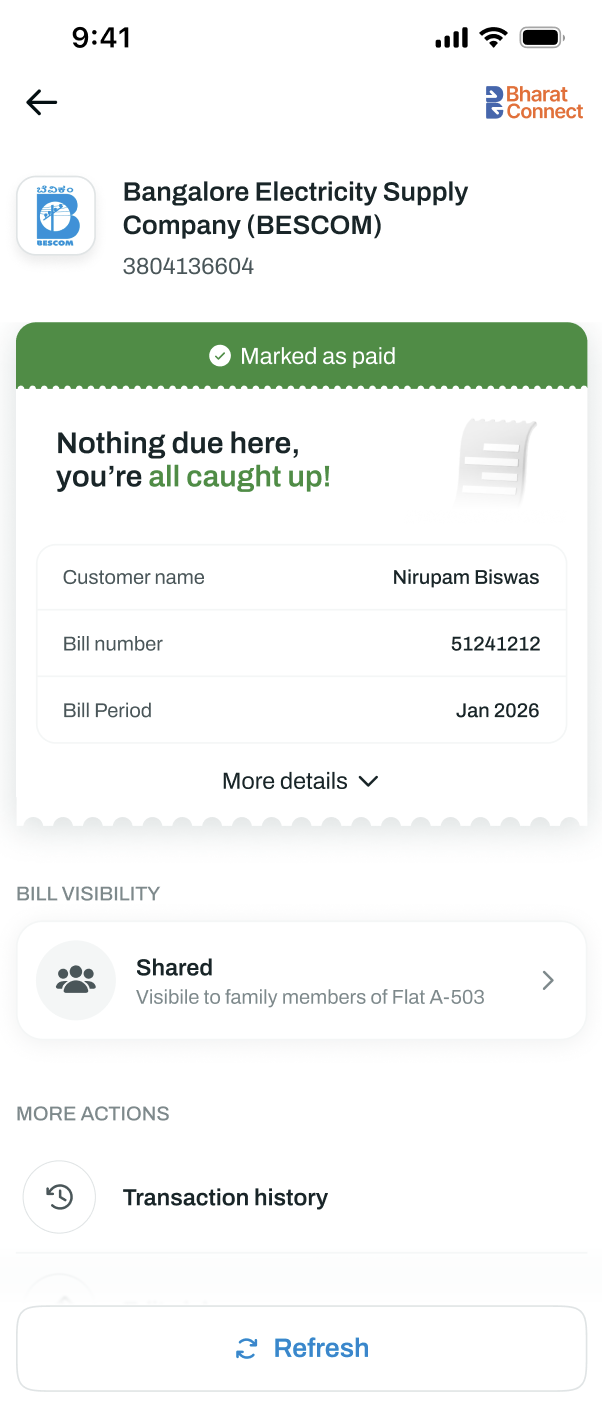Click the Transaction history clock icon
The height and width of the screenshot is (1402, 602).
(x=60, y=1197)
